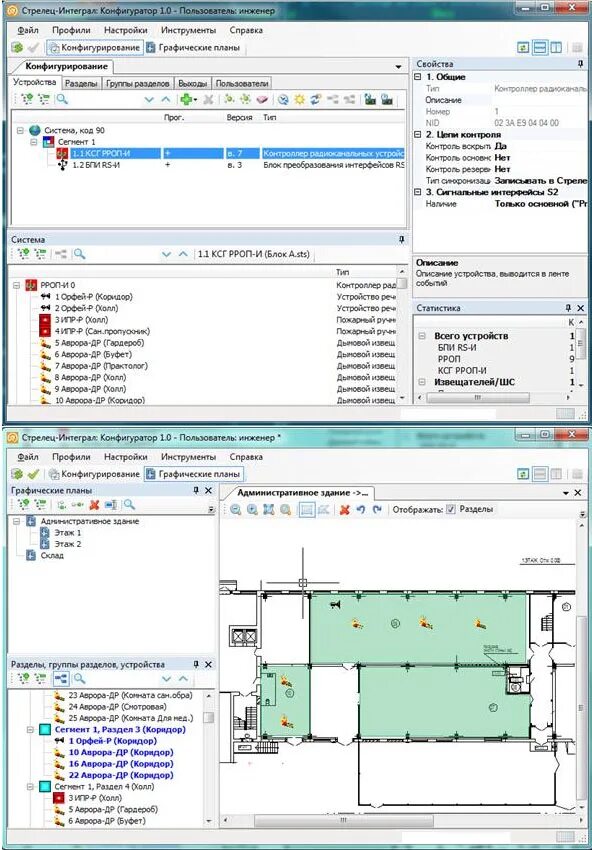Toggle selection mode button on plan toolbar

307,510
